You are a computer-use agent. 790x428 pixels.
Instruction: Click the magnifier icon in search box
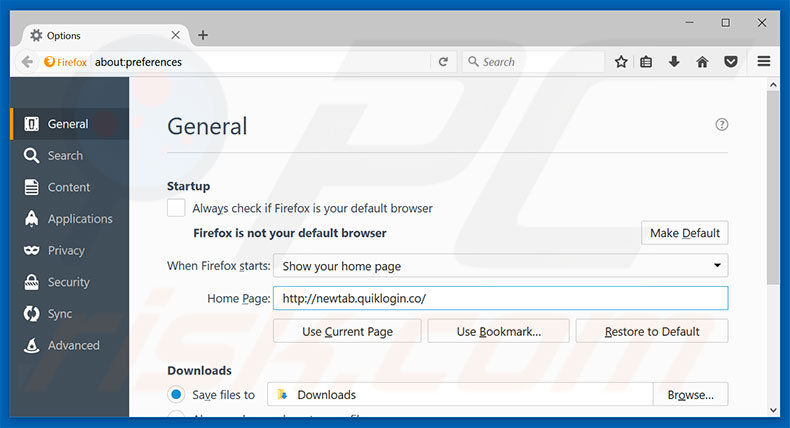473,62
